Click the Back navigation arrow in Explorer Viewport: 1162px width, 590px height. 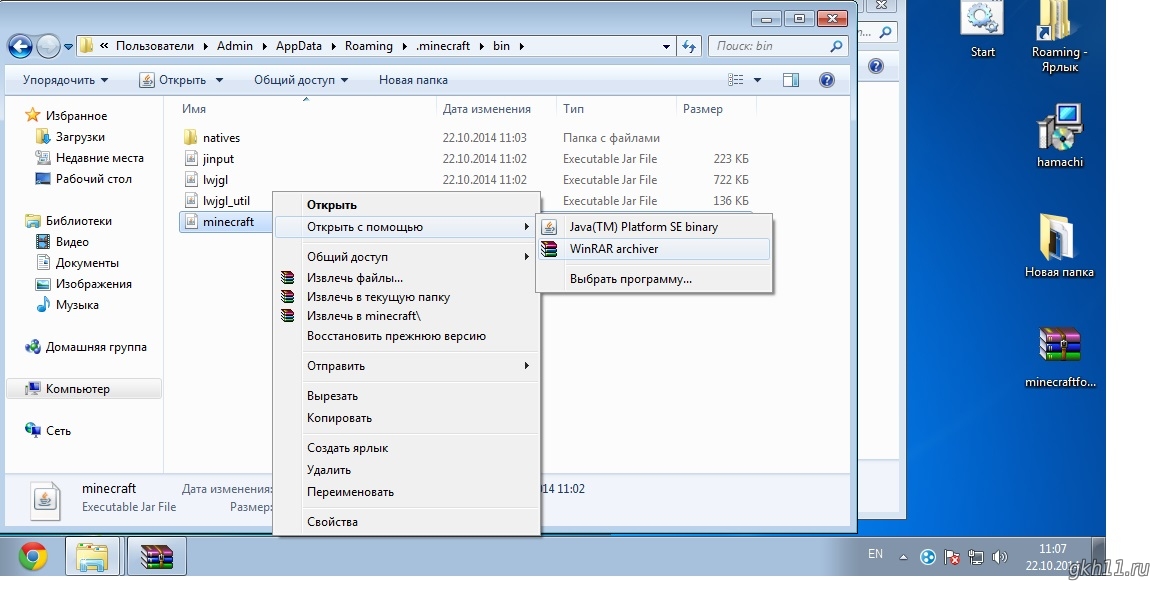pos(20,47)
